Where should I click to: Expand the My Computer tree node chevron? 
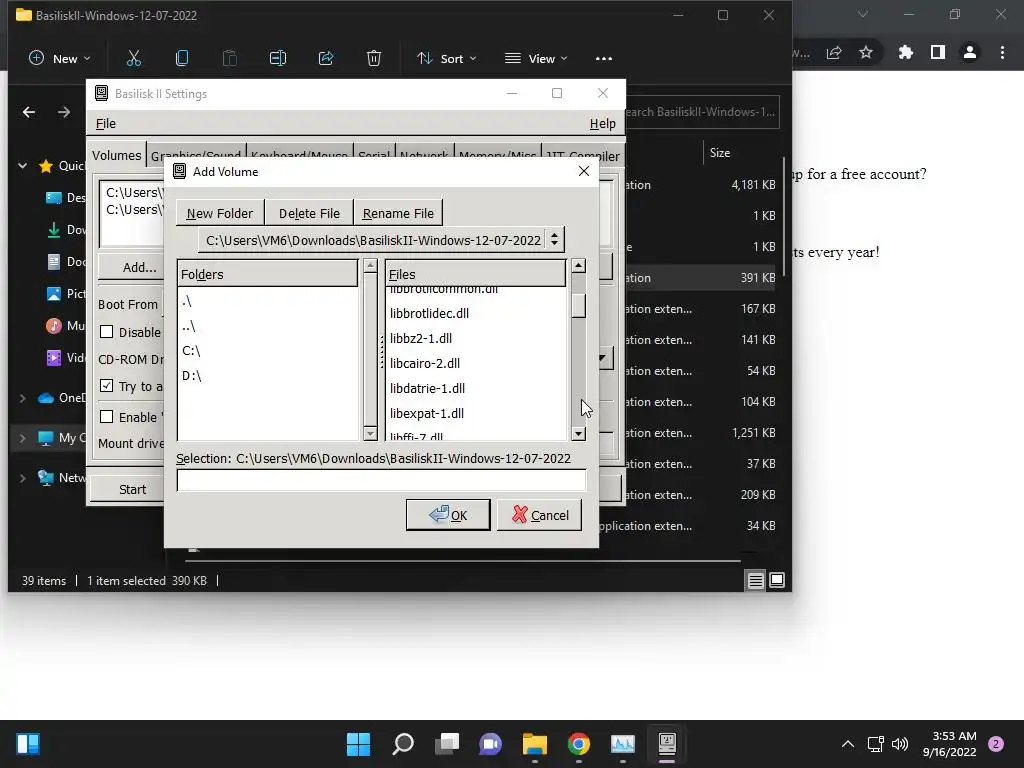(23, 438)
